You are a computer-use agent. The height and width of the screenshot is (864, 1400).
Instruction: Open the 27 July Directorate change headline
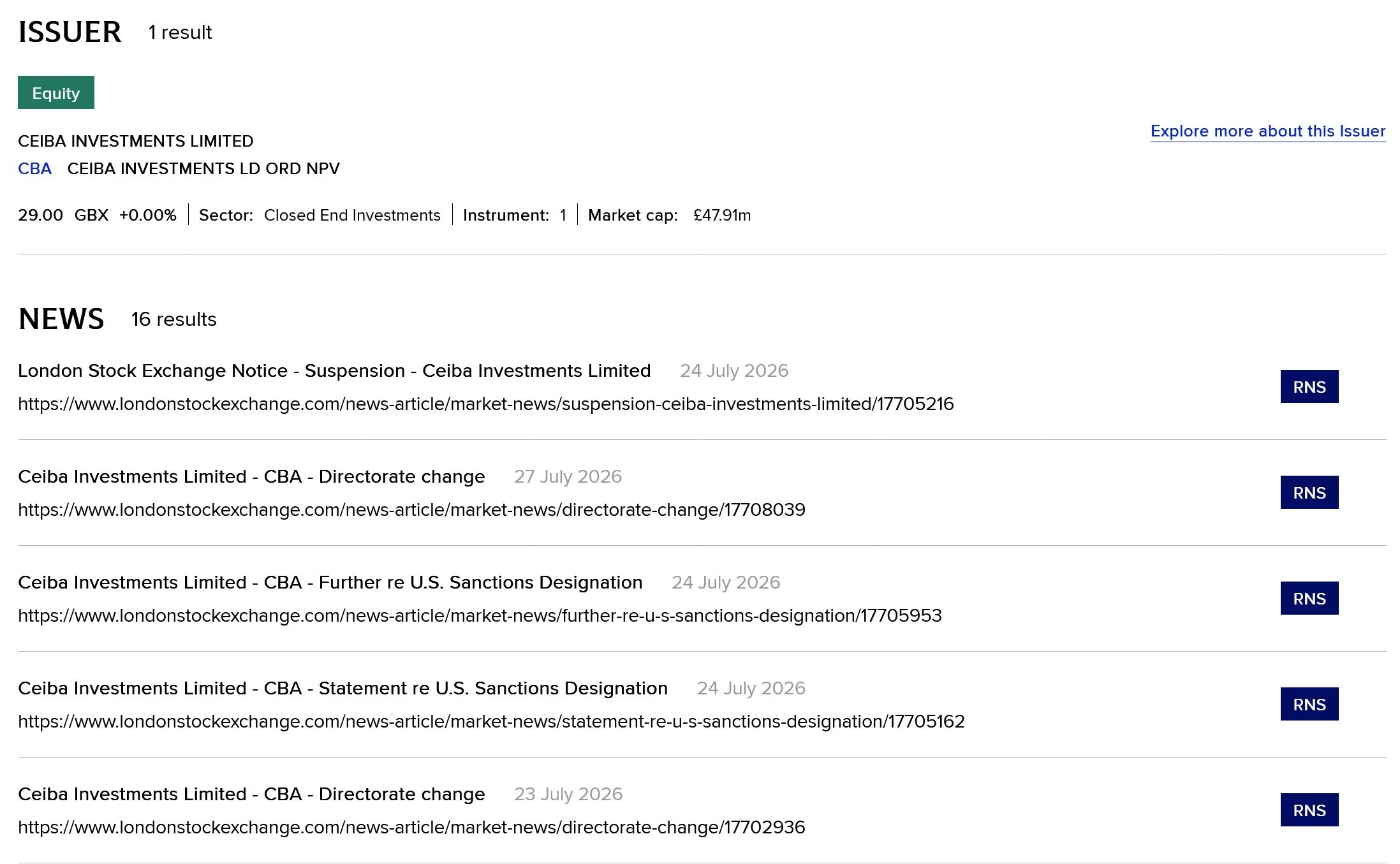(x=251, y=476)
